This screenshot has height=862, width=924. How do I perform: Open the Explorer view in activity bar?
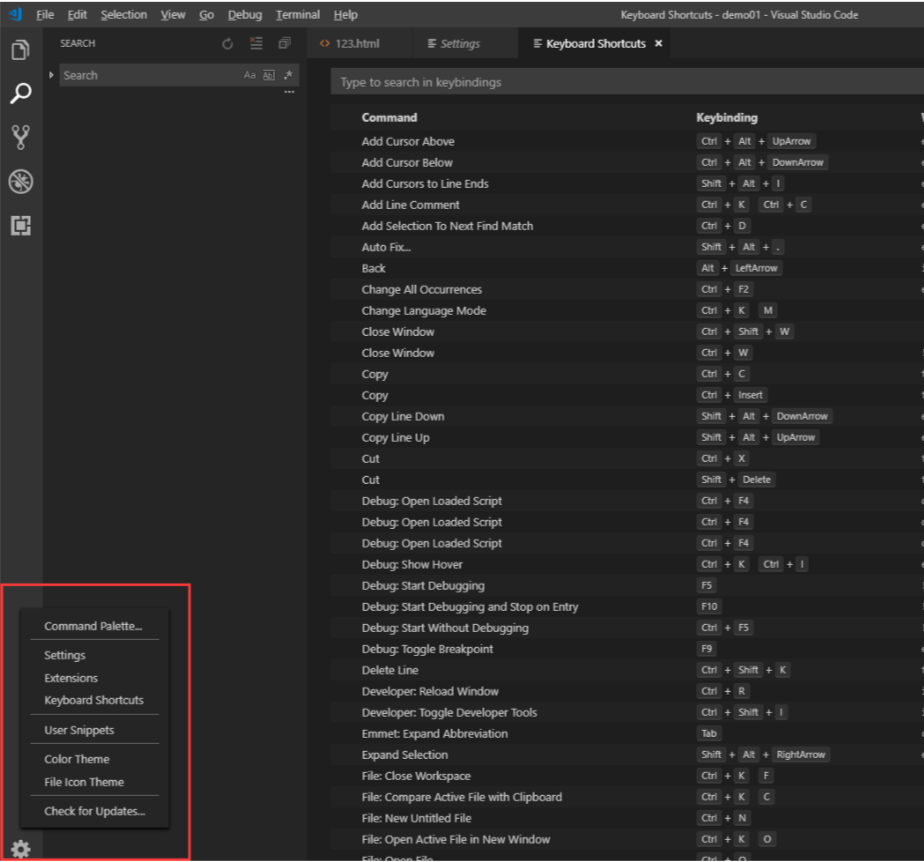click(21, 50)
